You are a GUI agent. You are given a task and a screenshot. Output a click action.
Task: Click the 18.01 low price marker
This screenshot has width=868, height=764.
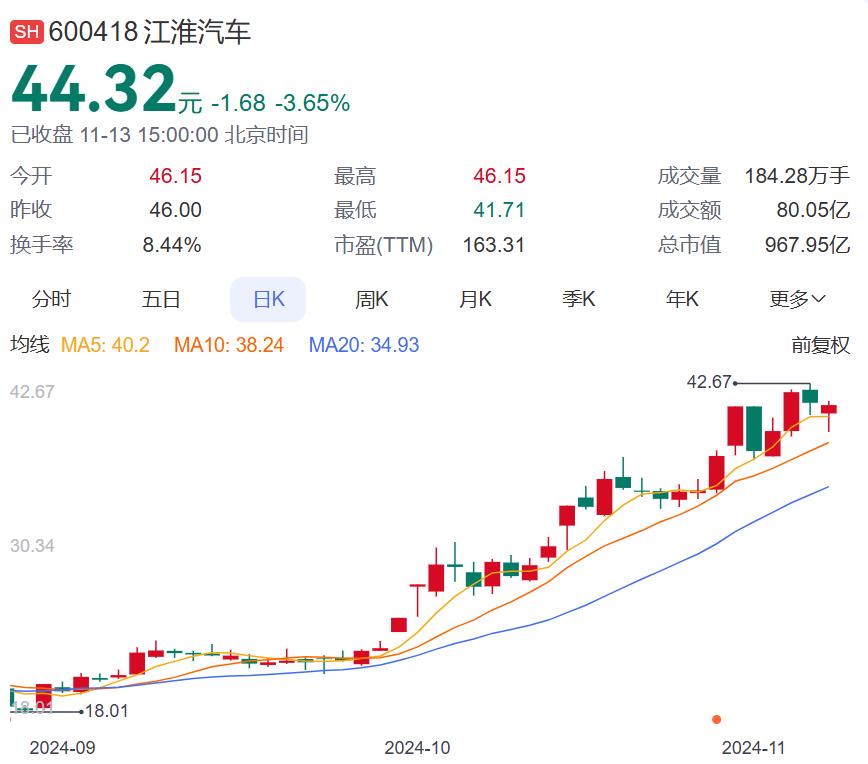point(106,711)
